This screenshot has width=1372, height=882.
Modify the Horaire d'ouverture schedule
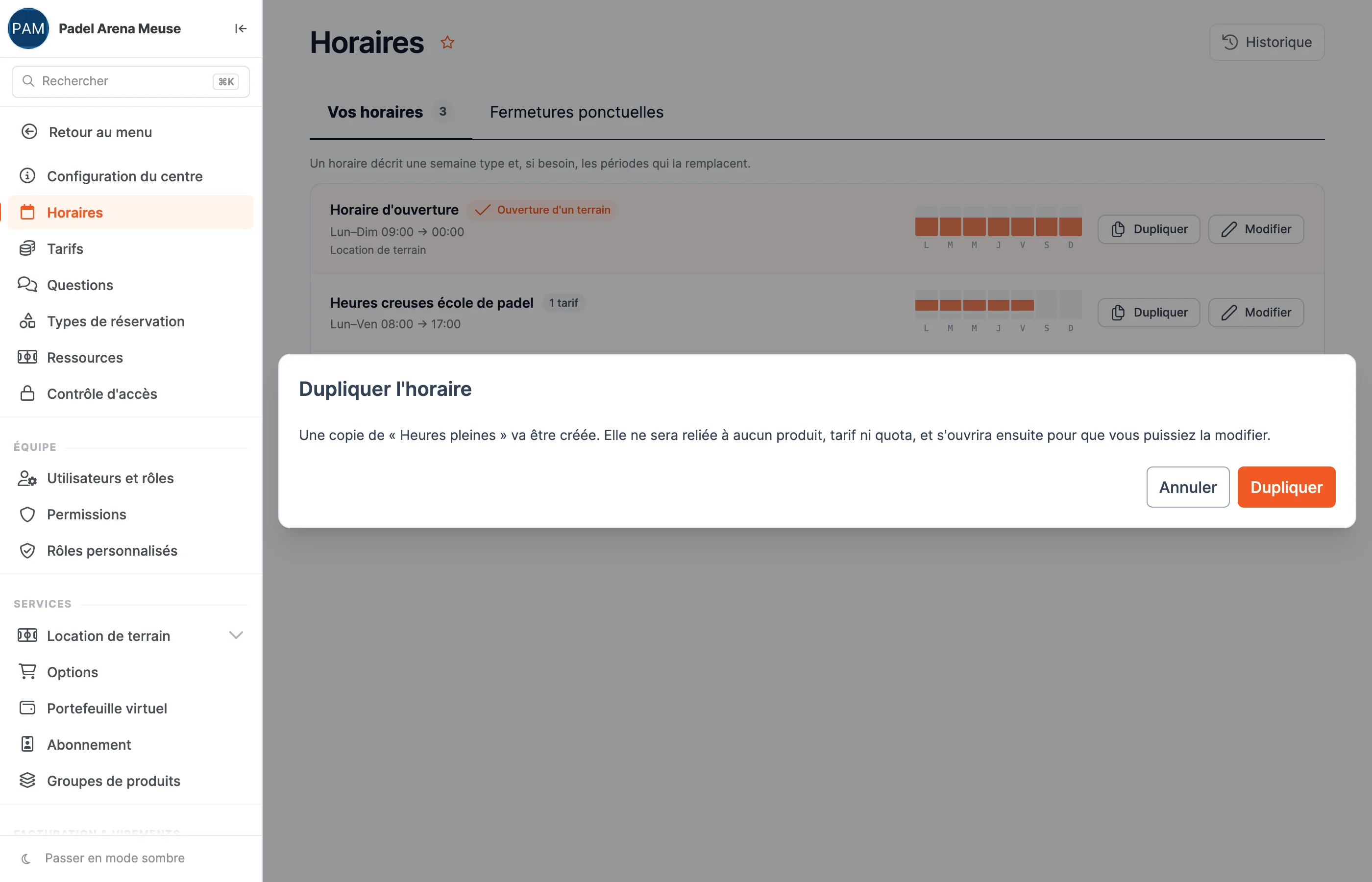[1256, 229]
